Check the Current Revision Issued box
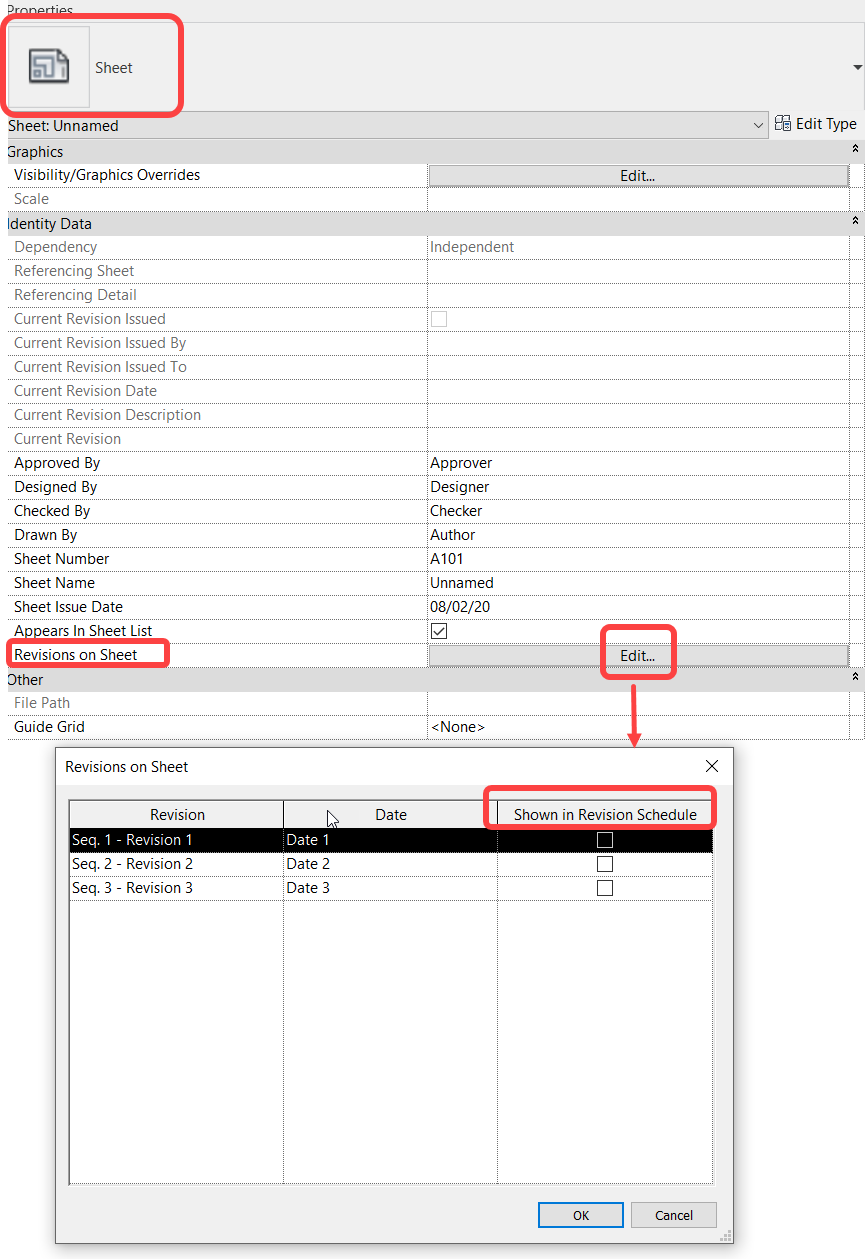865x1259 pixels. click(x=438, y=318)
